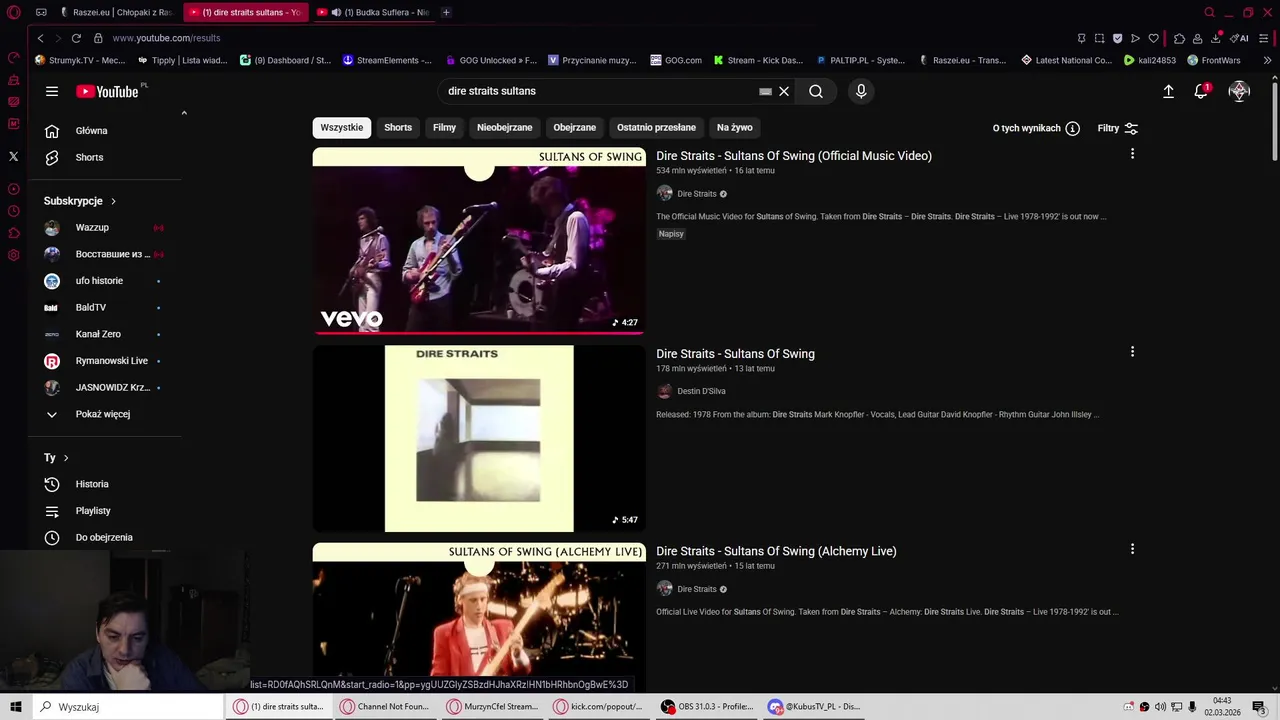Take a snapshot with browser toolbar icon
Image resolution: width=1280 pixels, height=720 pixels.
point(1099,38)
